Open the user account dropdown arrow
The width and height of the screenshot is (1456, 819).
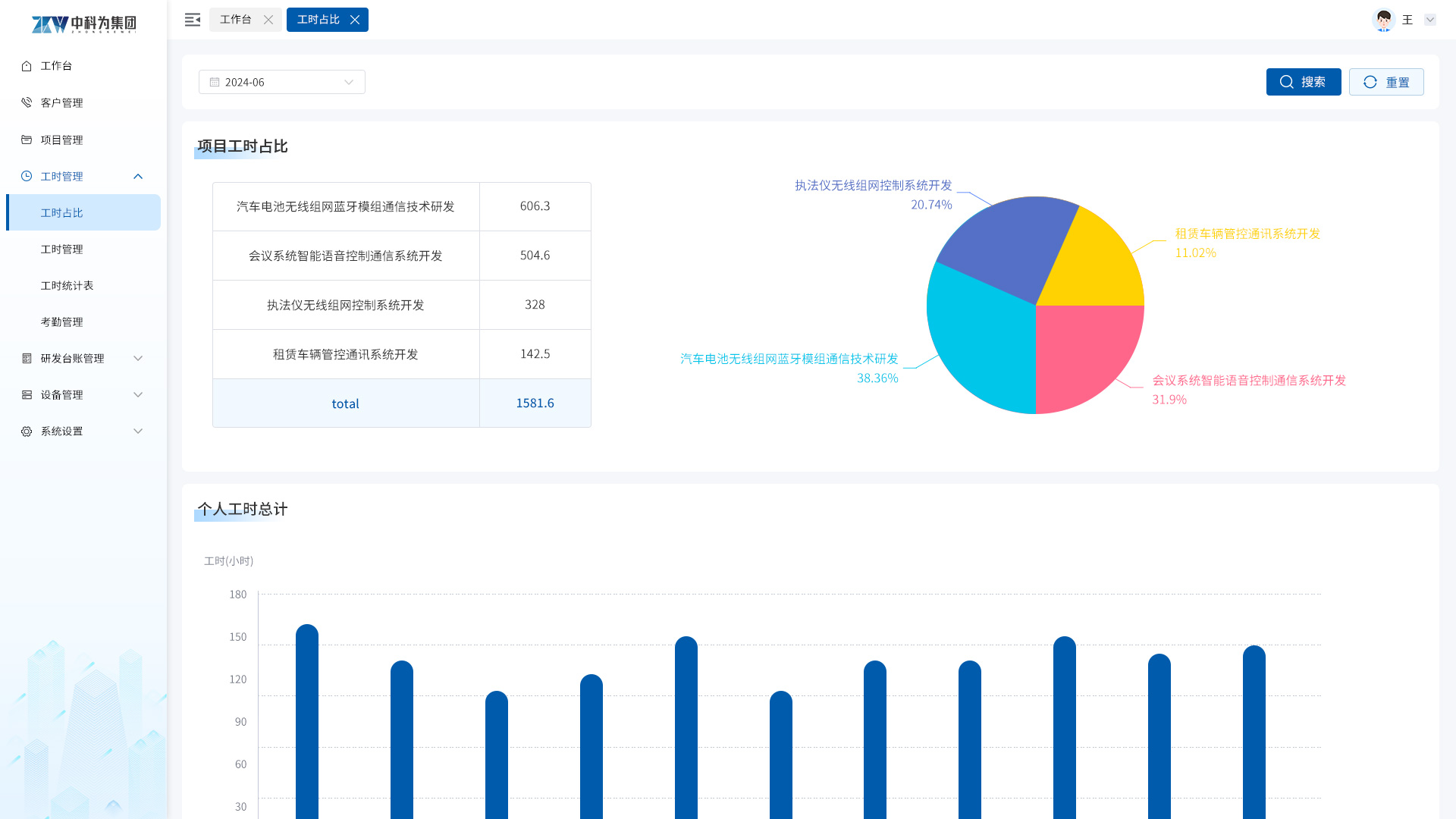(x=1429, y=20)
